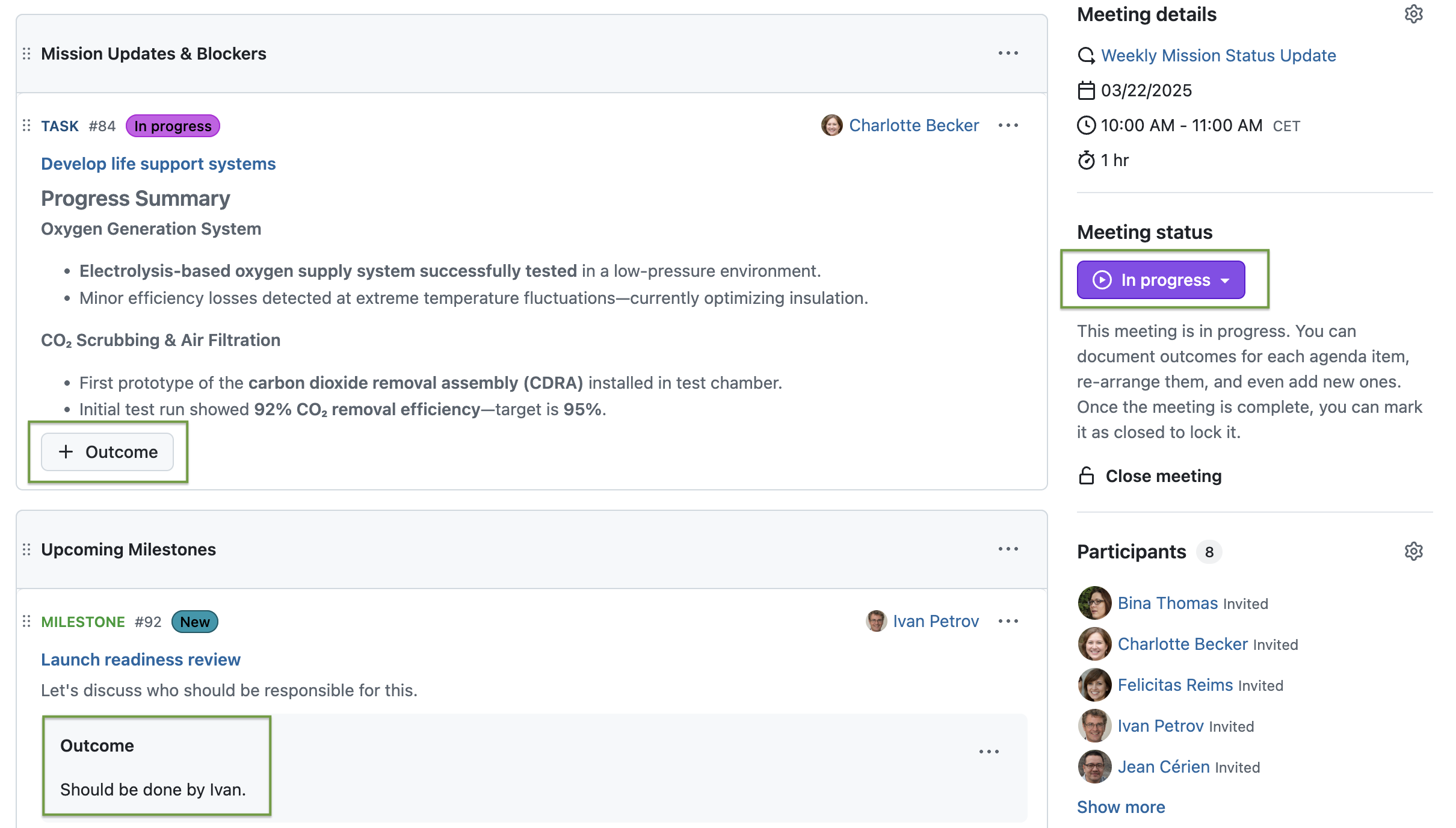Open the In progress meeting status dropdown
Image resolution: width=1456 pixels, height=828 pixels.
1161,279
